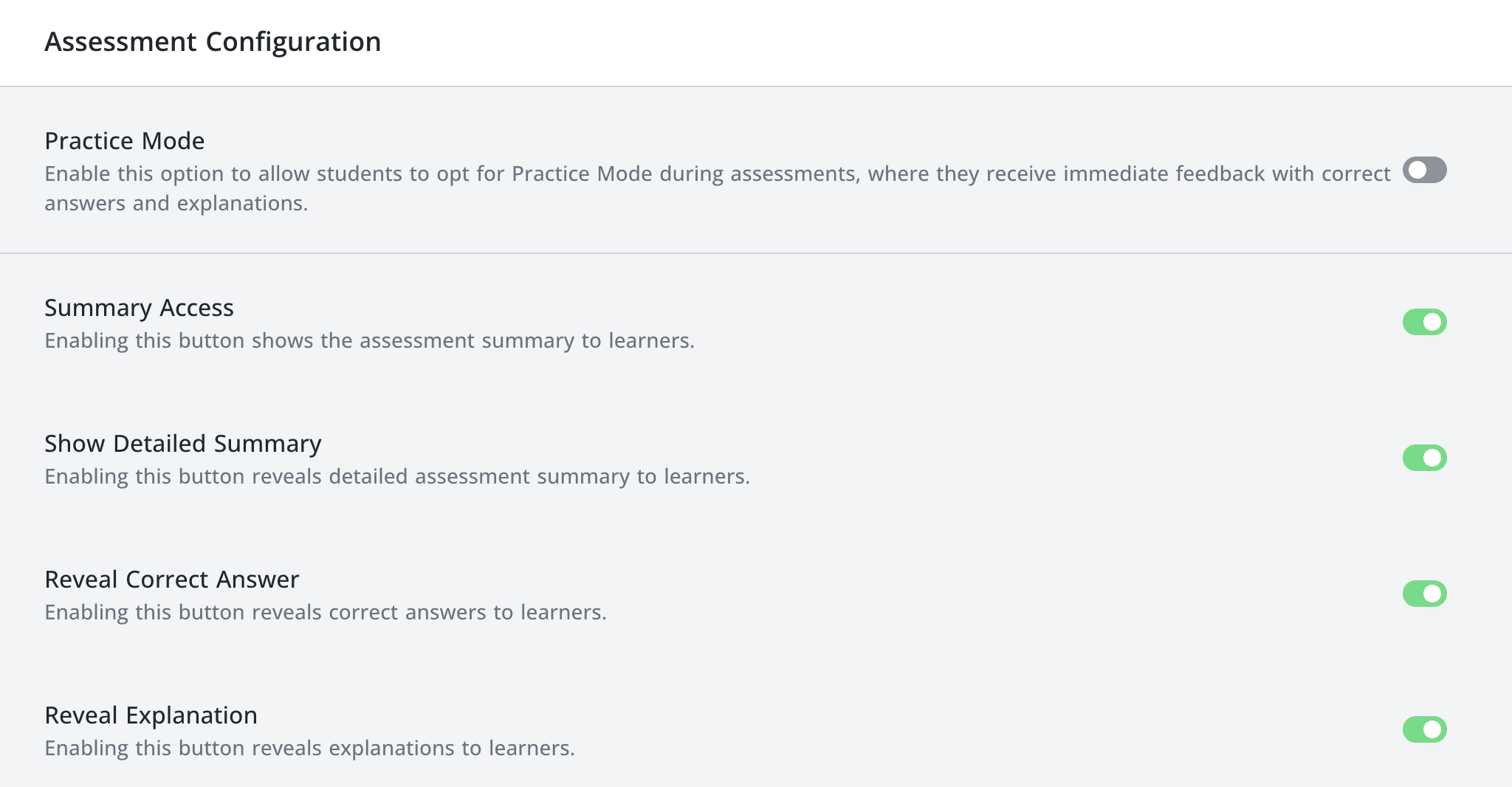Screen dimensions: 1512x787
Task: Click the Practice Mode setting title
Action: coord(124,141)
